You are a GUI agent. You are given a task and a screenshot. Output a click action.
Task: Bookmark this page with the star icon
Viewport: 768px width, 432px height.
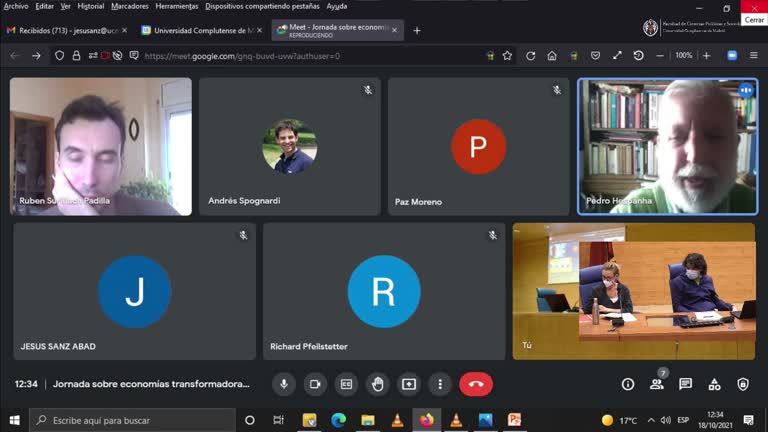click(507, 56)
